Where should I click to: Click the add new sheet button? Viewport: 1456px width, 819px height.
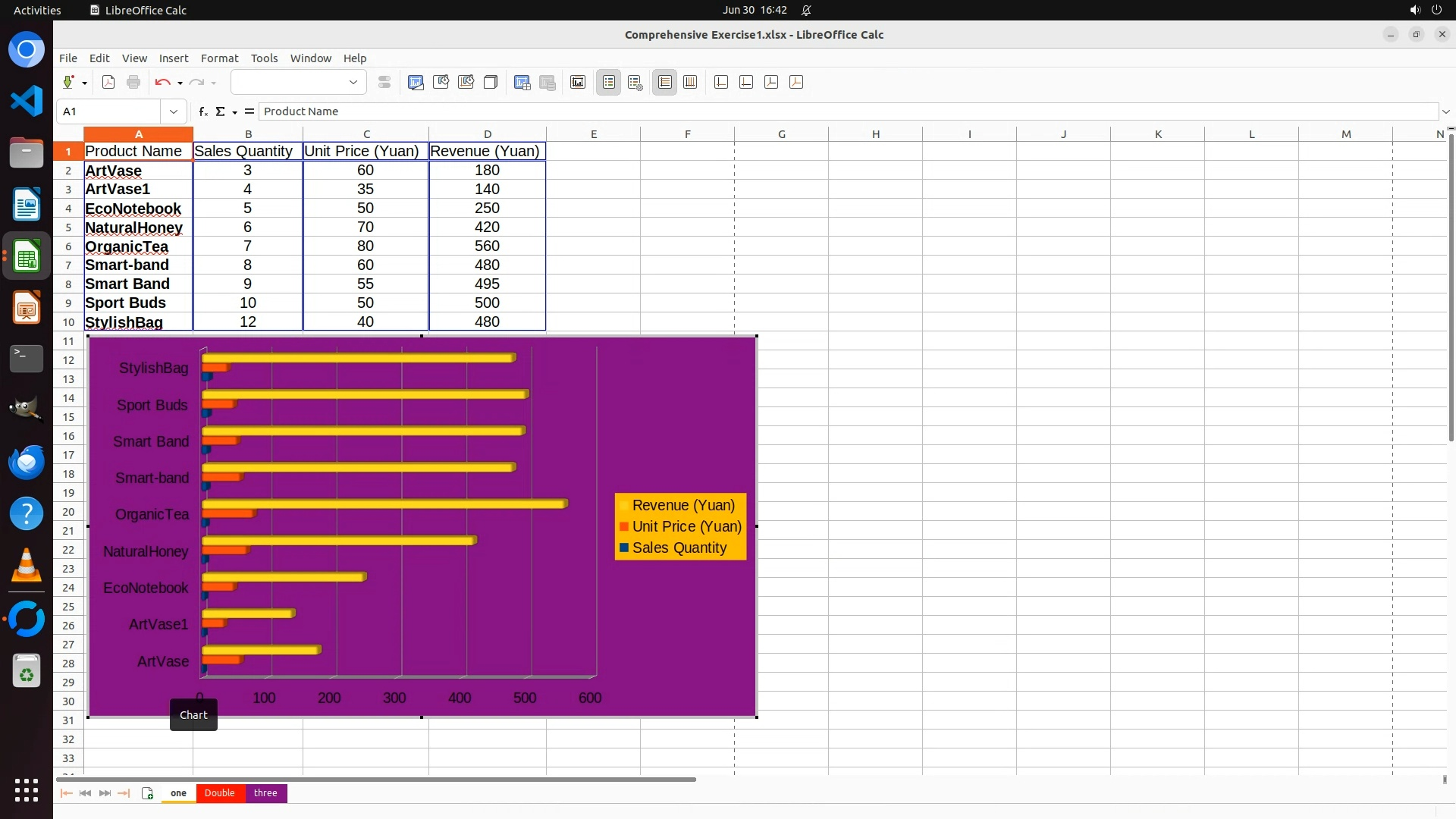(x=147, y=793)
